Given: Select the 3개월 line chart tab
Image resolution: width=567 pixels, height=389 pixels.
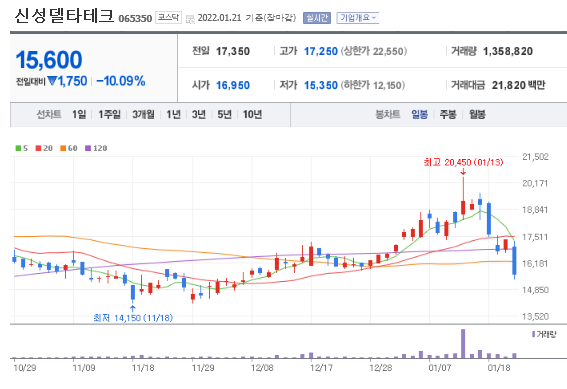Looking at the screenshot, I should coord(143,115).
